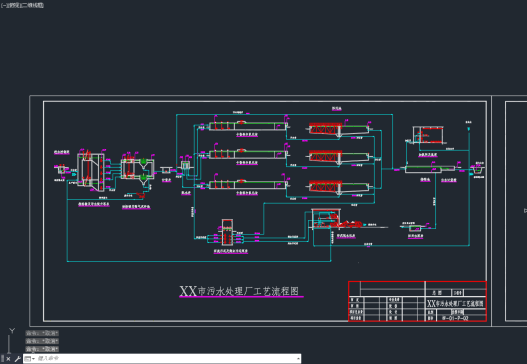The width and height of the screenshot is (527, 364).
Task: Grab the command line drag handle grip
Action: [3, 359]
